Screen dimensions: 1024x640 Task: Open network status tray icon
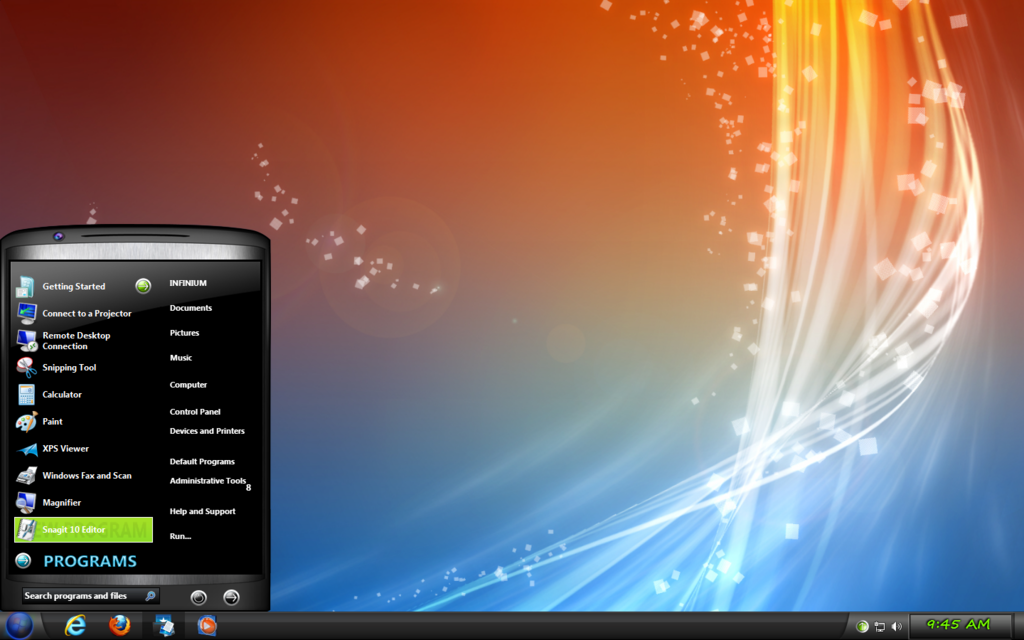[x=880, y=626]
